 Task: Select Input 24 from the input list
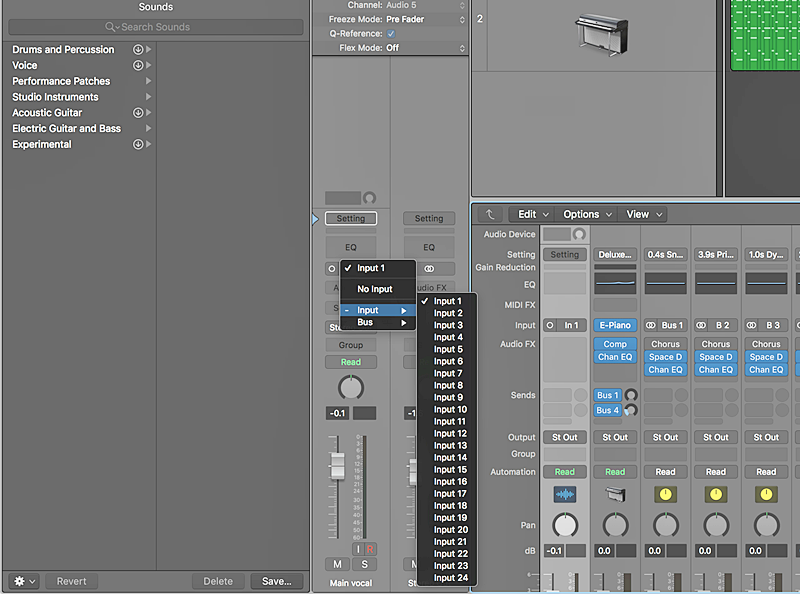point(447,578)
